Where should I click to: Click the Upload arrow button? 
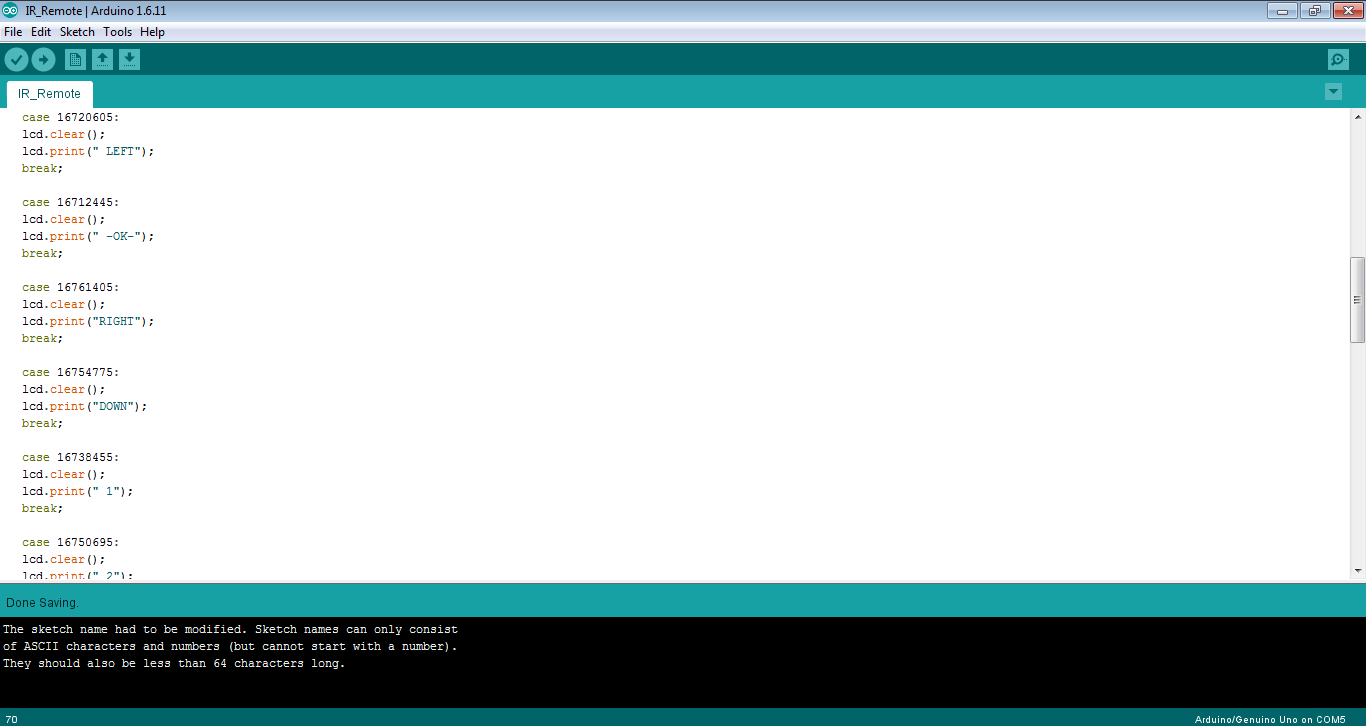point(43,60)
